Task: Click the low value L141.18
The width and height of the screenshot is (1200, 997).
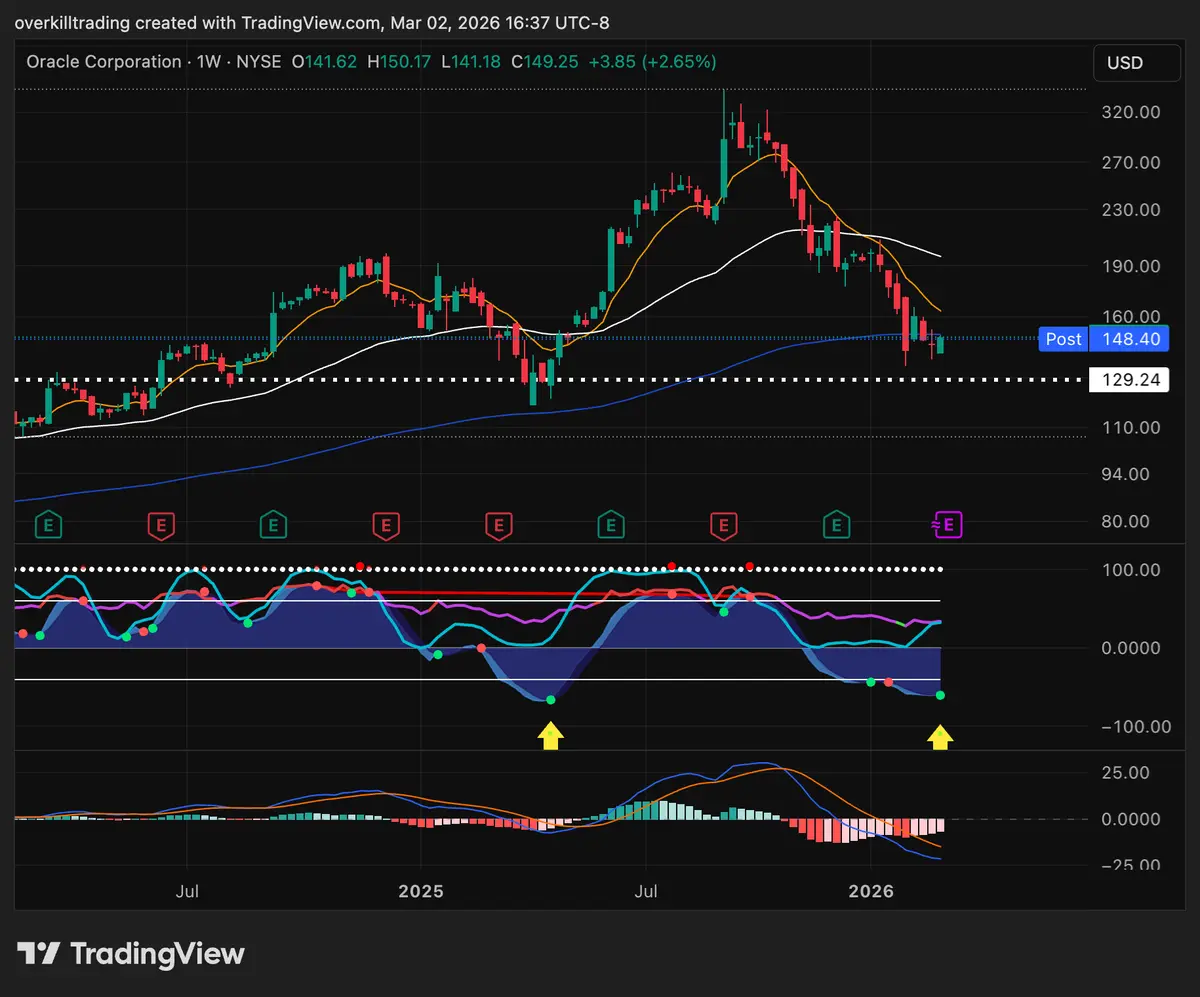Action: 470,62
